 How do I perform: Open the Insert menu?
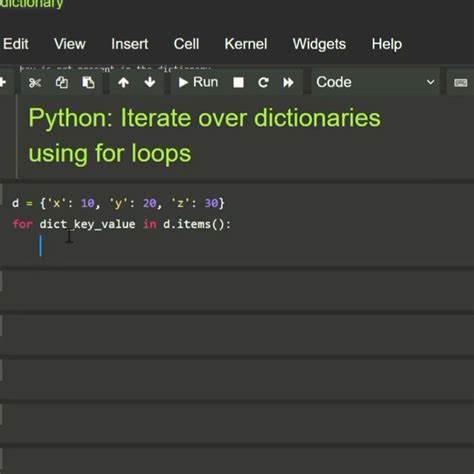point(130,44)
